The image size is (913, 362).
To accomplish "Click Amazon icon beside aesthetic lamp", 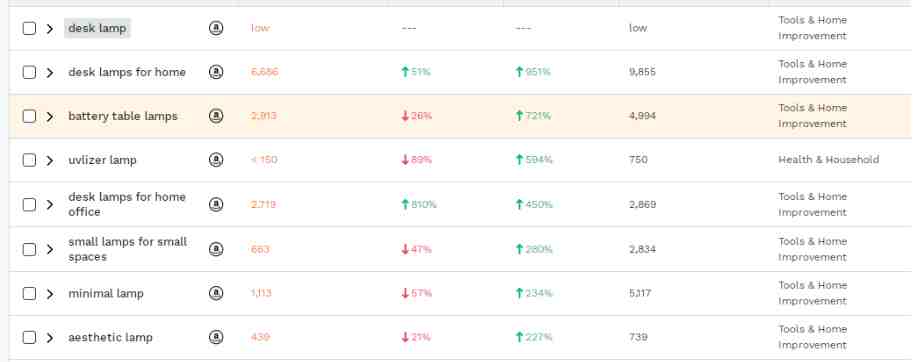I will coord(216,337).
